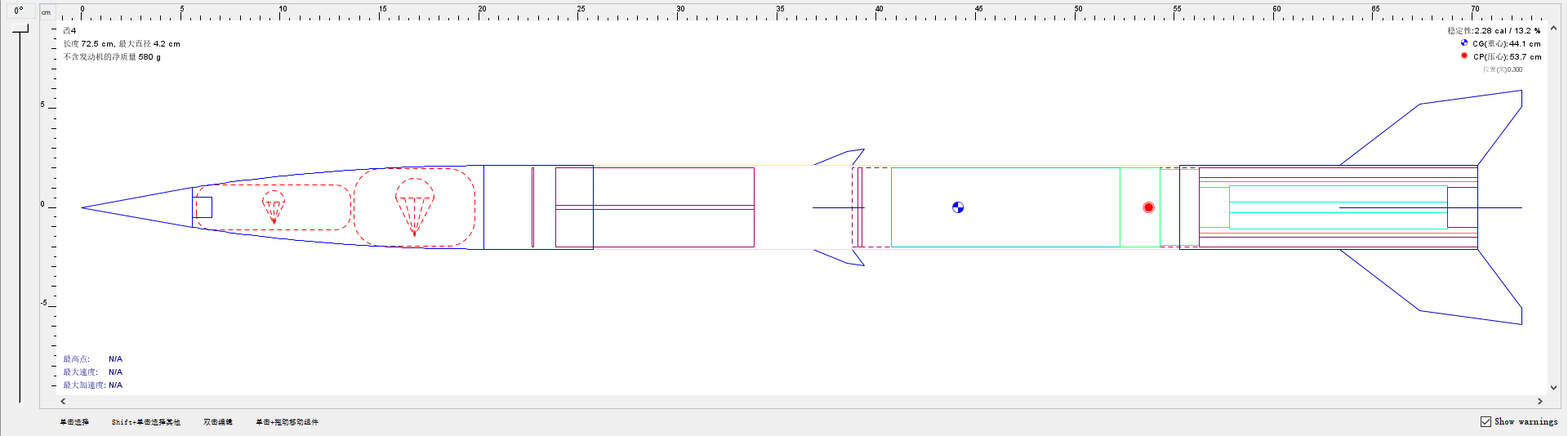Select the larger second parachute symbol
The image size is (1568, 436).
[x=415, y=207]
